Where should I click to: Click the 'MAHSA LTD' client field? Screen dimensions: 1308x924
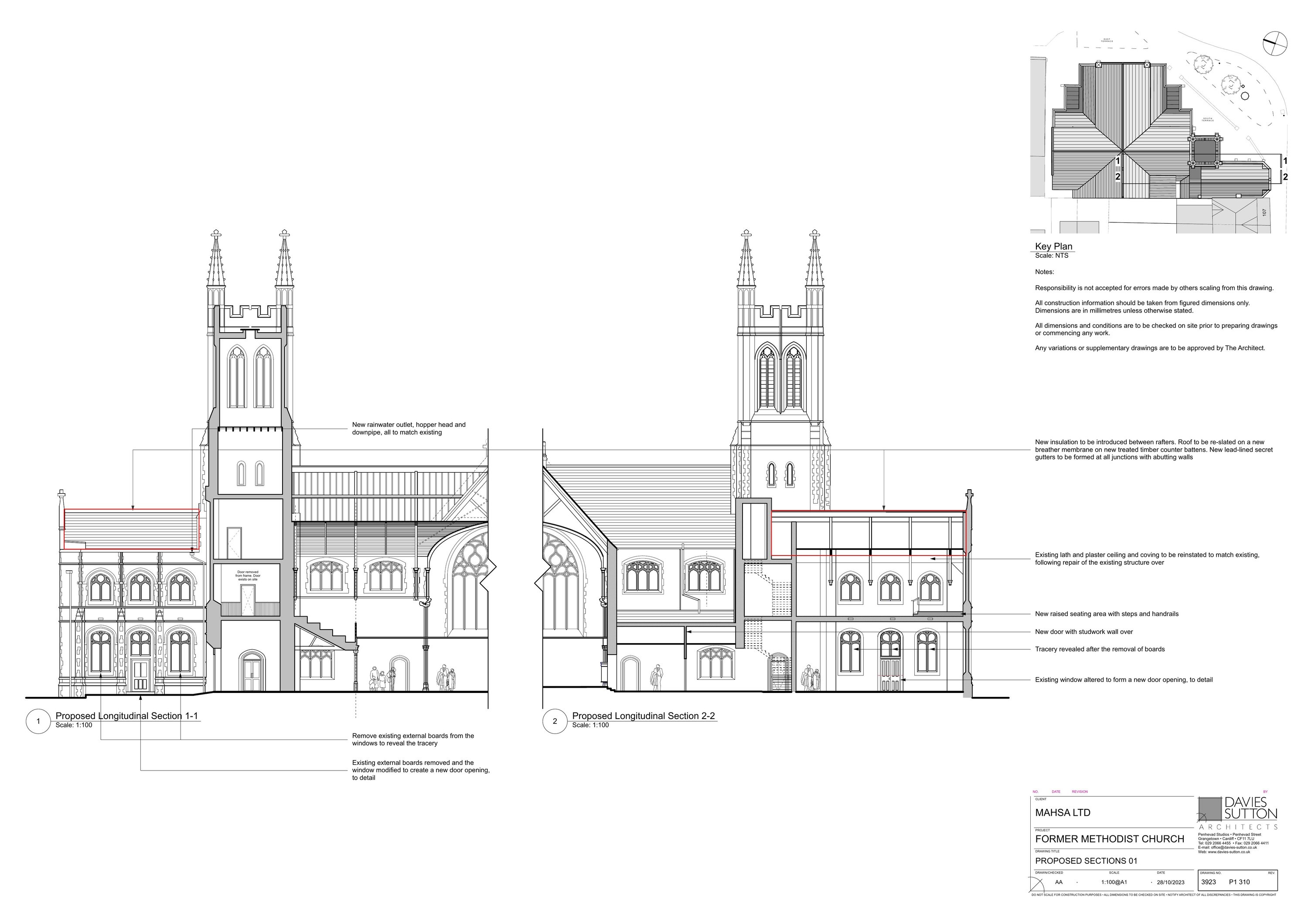click(1063, 813)
